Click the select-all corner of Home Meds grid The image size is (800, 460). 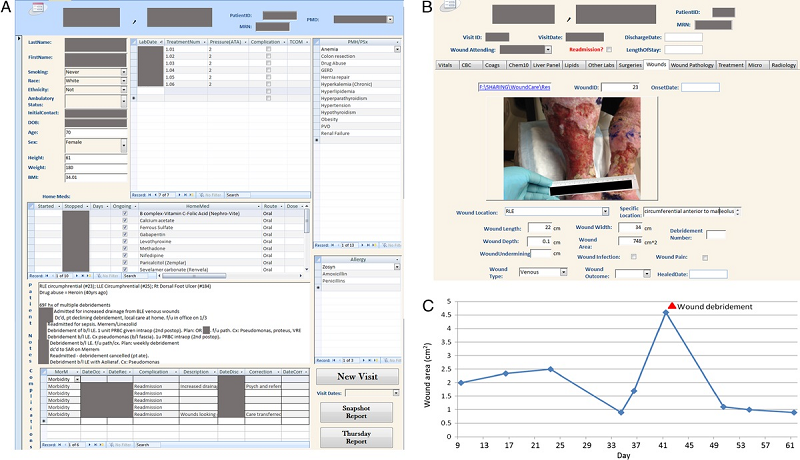point(31,205)
